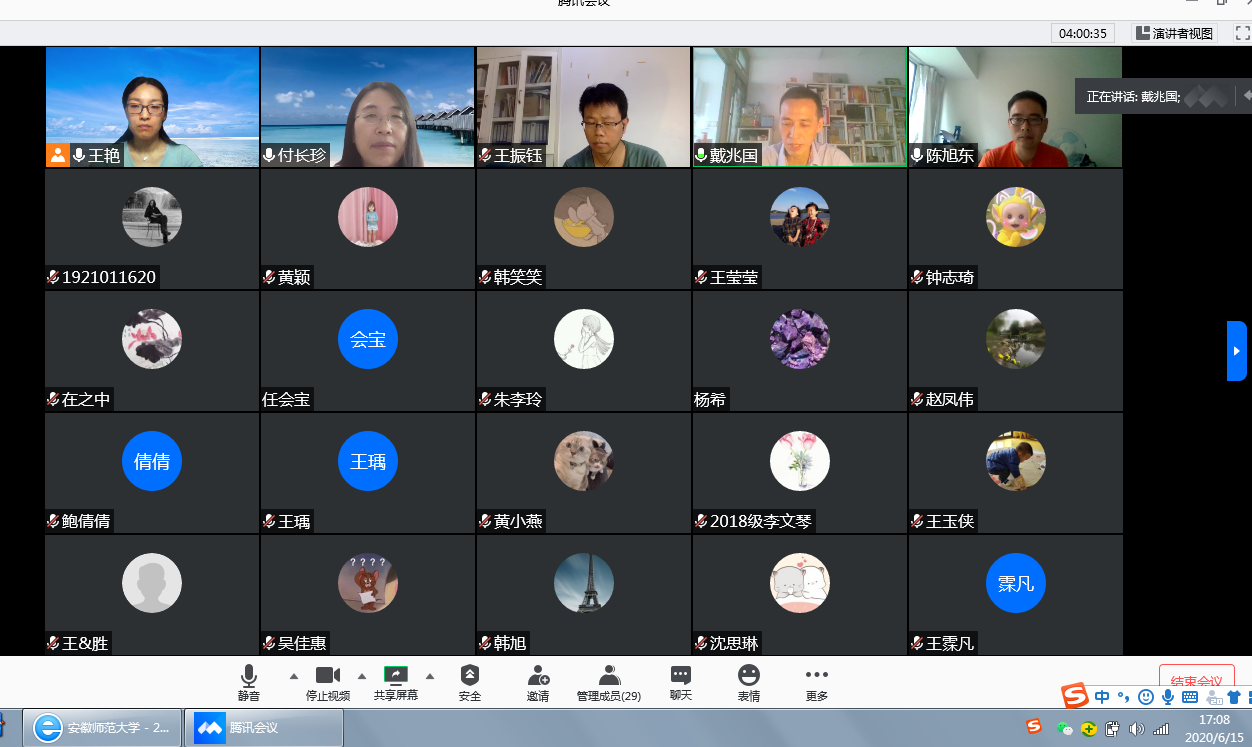The height and width of the screenshot is (747, 1252).
Task: Expand video options arrow beside Stop Video
Action: tap(362, 676)
